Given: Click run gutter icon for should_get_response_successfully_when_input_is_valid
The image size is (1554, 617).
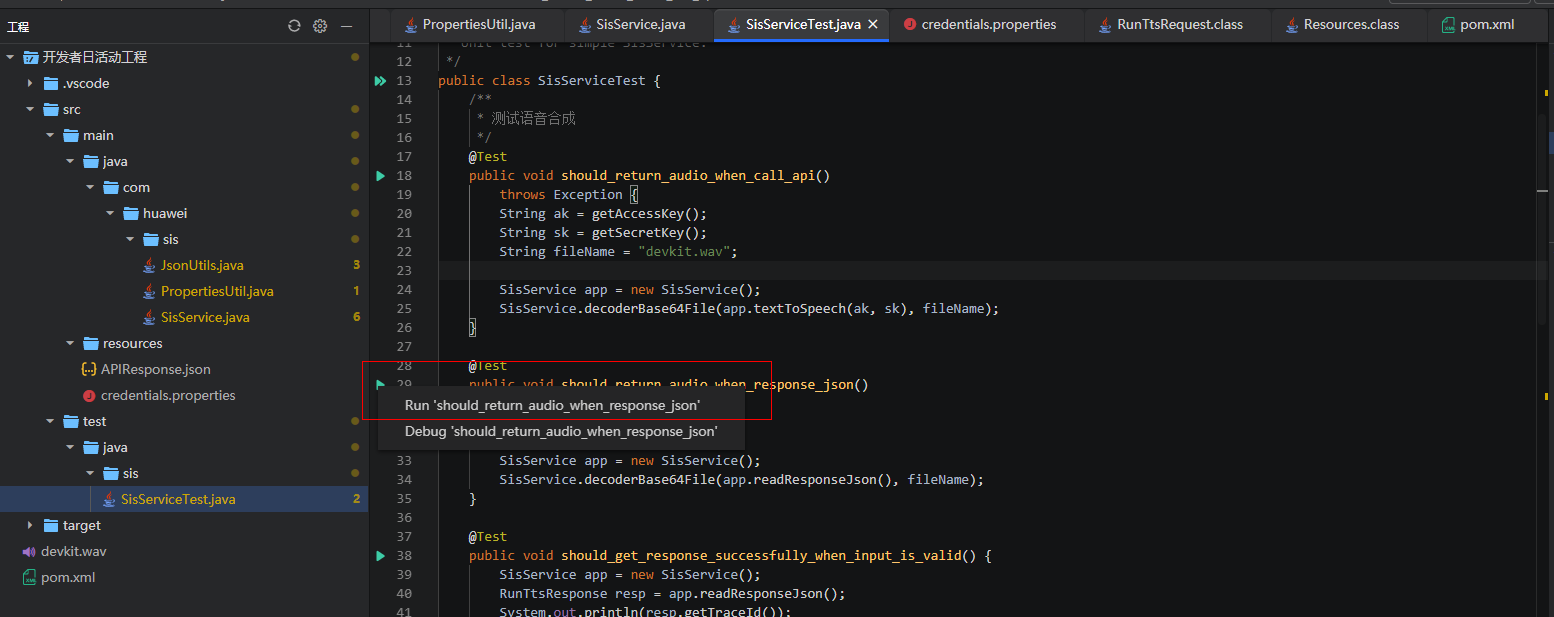Looking at the screenshot, I should pos(380,556).
